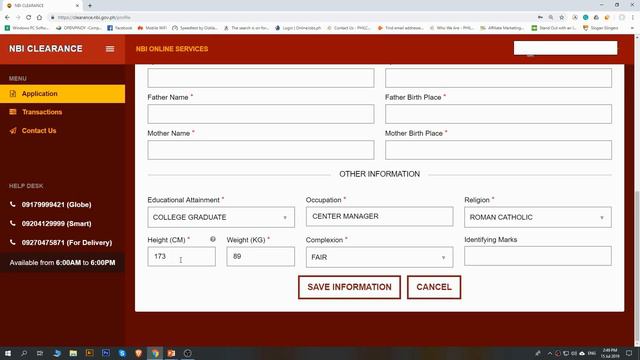640x360 pixels.
Task: Click the CANCEL button
Action: click(x=434, y=287)
